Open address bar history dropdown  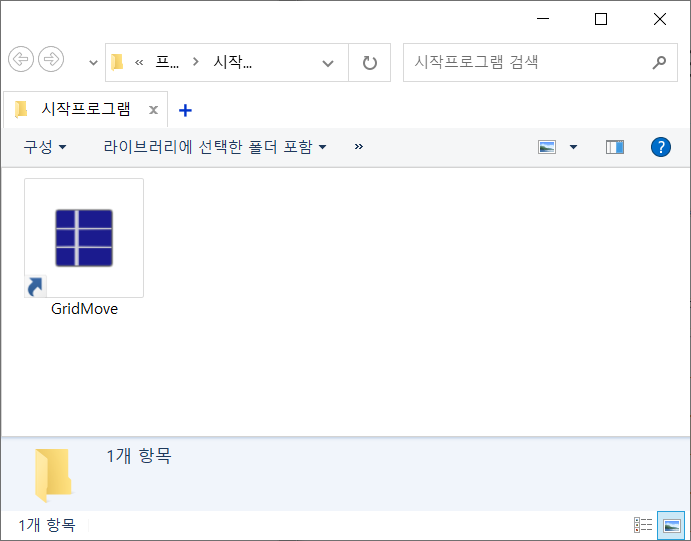tap(328, 63)
